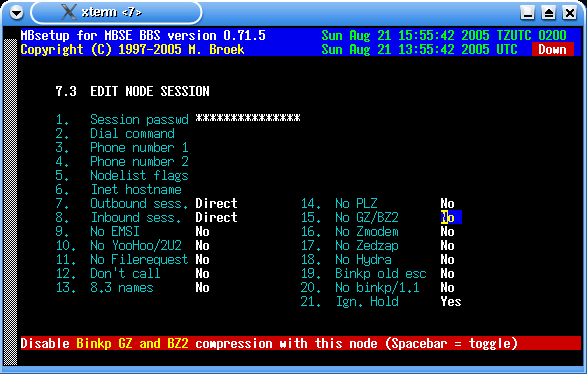Click the No PLZ label
This screenshot has width=587, height=374.
click(356, 204)
